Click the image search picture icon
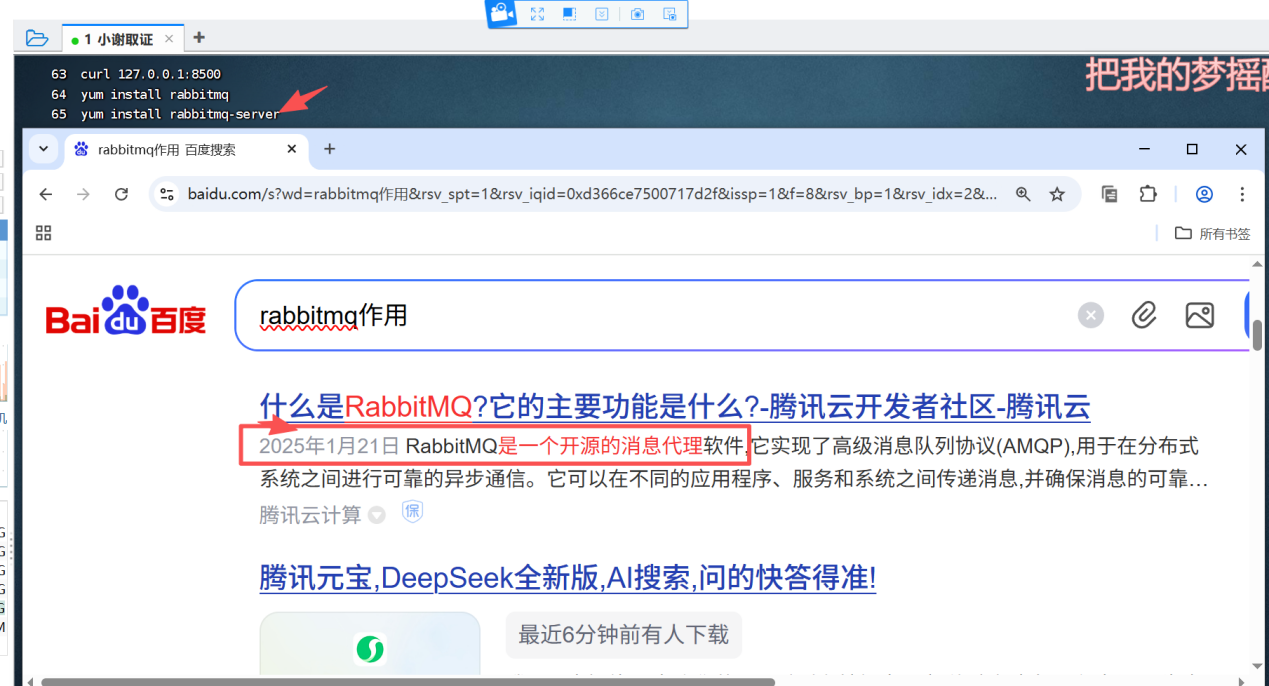 (1200, 316)
